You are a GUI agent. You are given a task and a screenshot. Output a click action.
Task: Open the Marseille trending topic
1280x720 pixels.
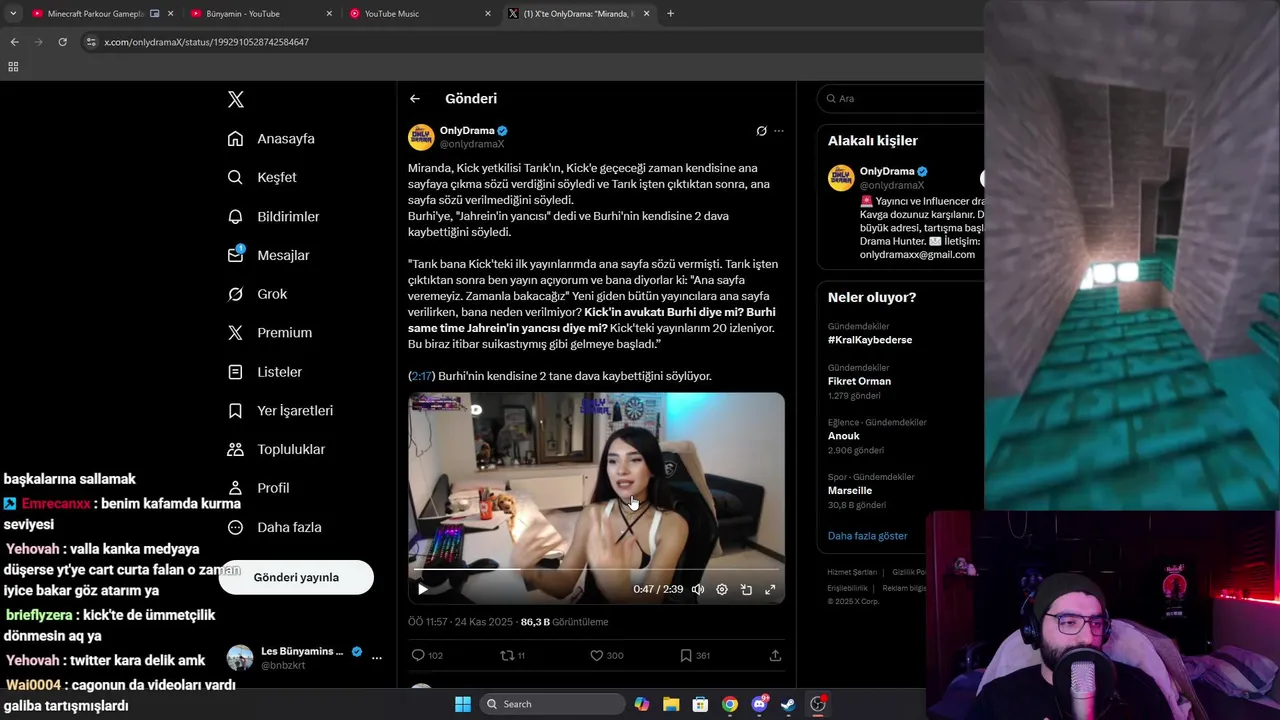pyautogui.click(x=850, y=490)
